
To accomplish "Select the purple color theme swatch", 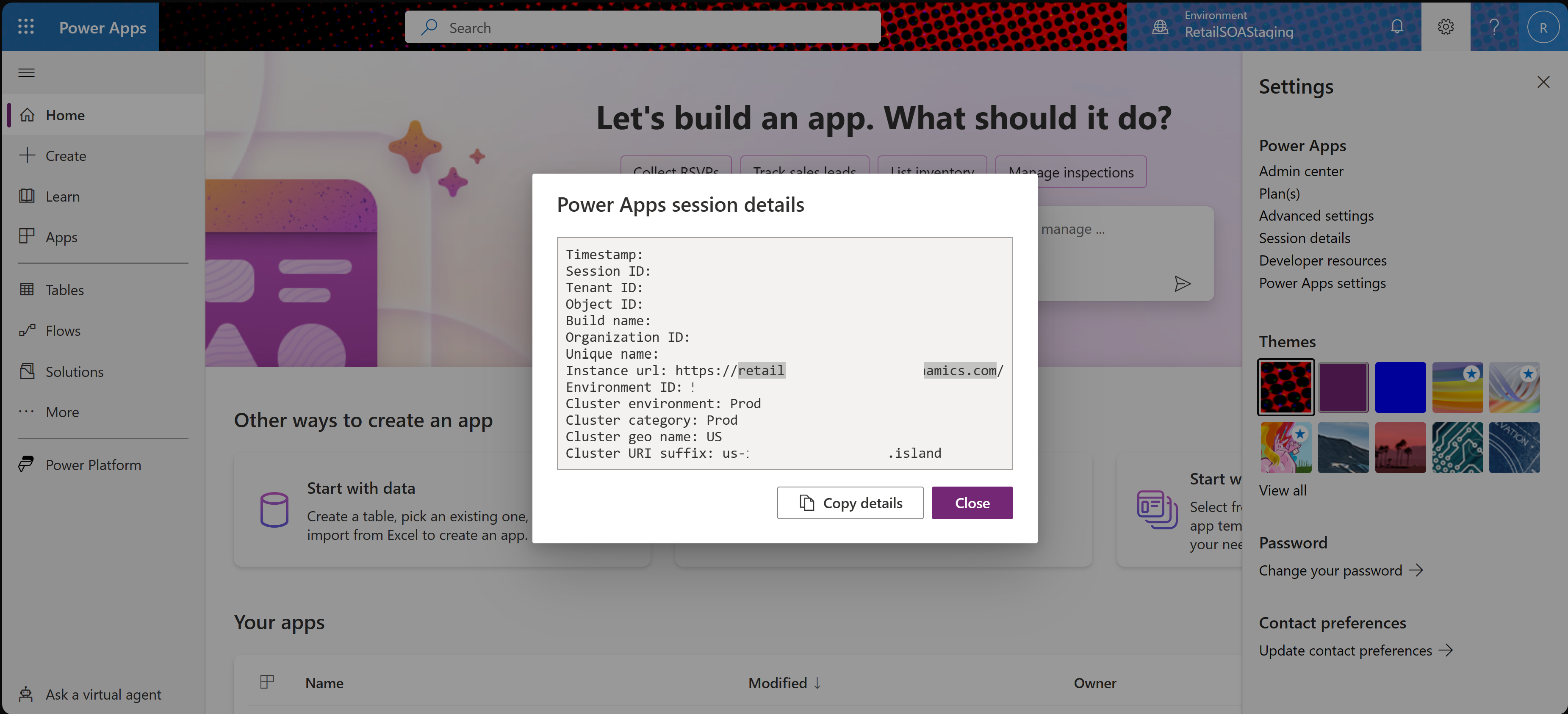I will (1343, 387).
